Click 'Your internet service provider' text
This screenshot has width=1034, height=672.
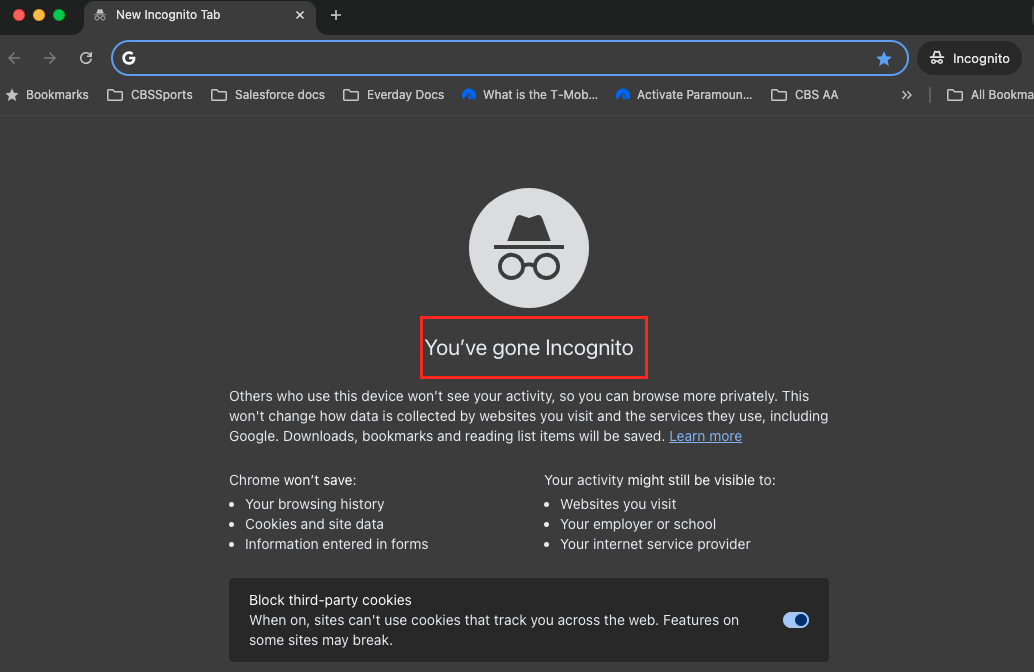[x=655, y=544]
